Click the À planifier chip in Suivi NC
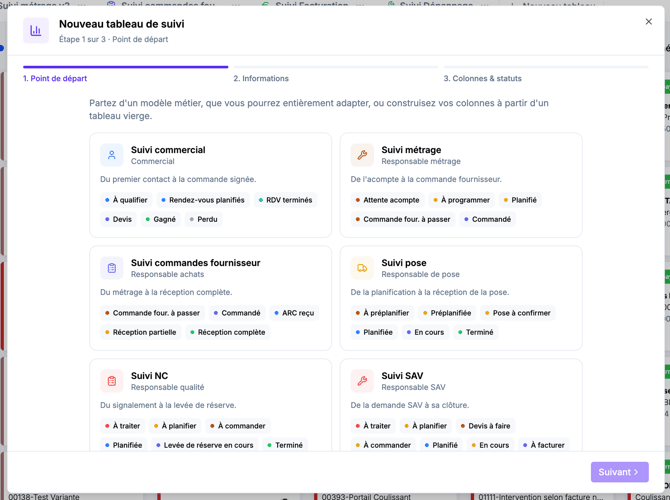This screenshot has height=500, width=670. [x=175, y=426]
